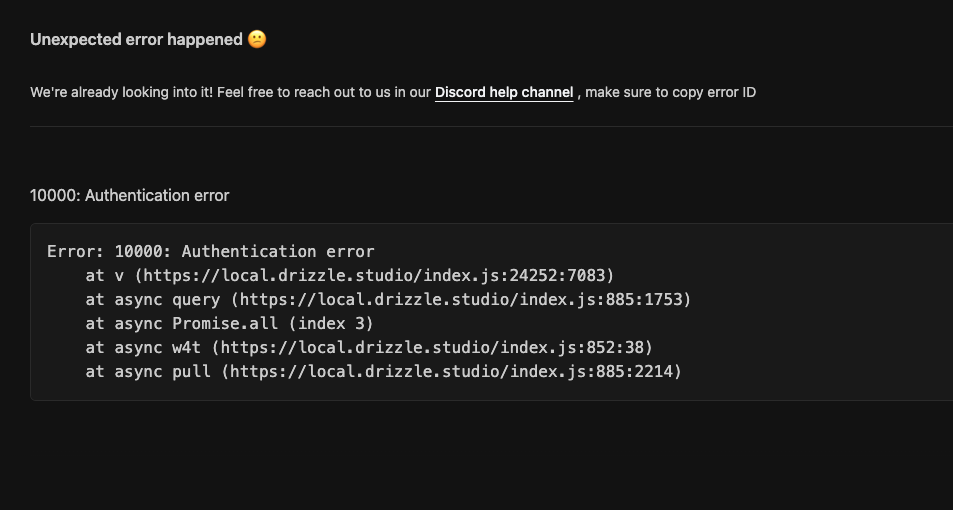Viewport: 953px width, 510px height.
Task: Click the '10000: Authentication error' title above code block
Action: (130, 196)
